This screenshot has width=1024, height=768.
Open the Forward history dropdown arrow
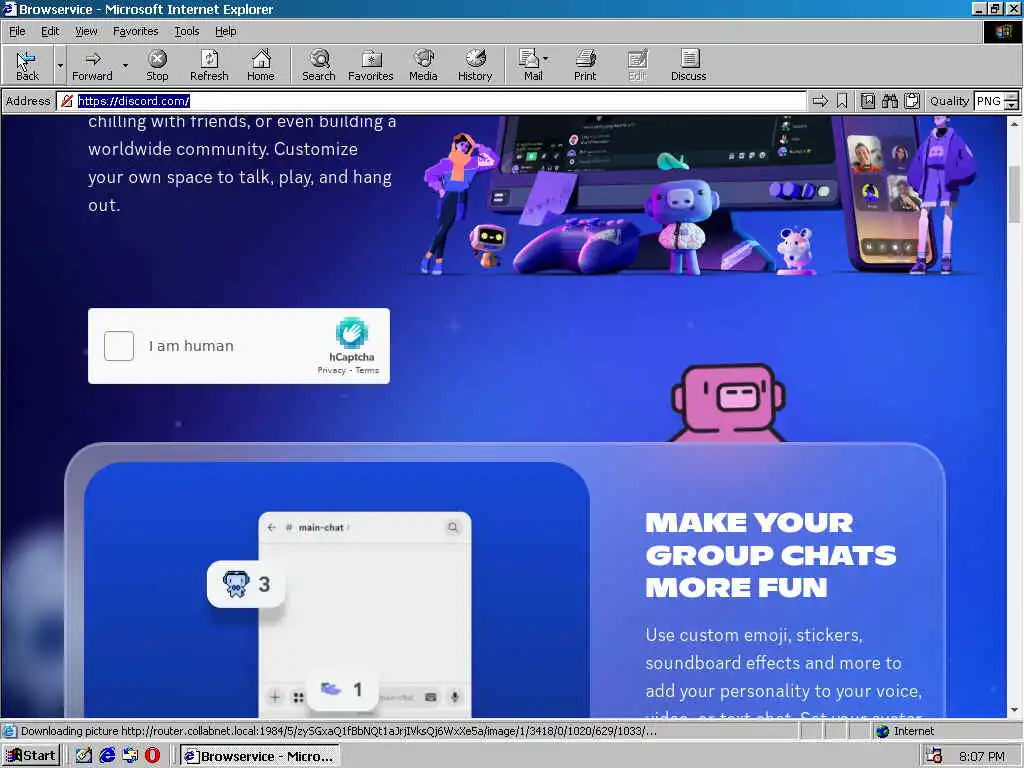[x=125, y=65]
